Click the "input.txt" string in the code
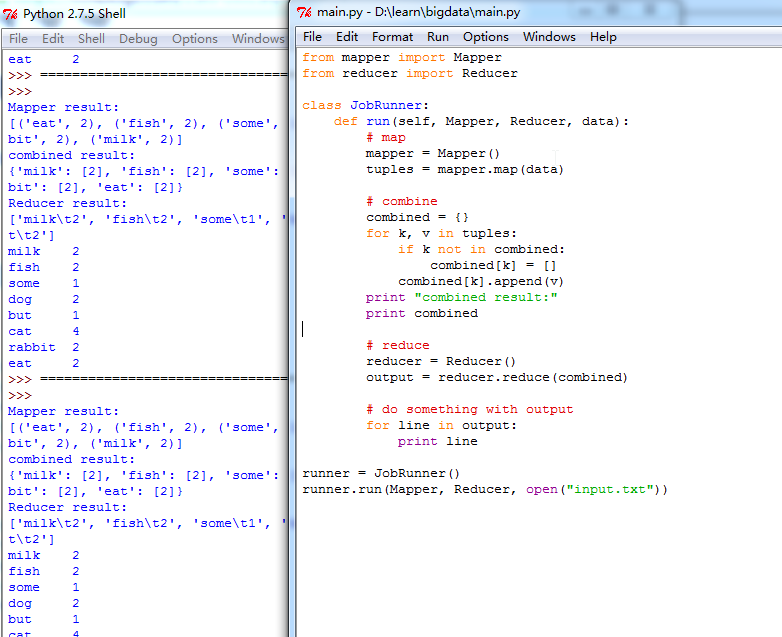 [x=610, y=489]
